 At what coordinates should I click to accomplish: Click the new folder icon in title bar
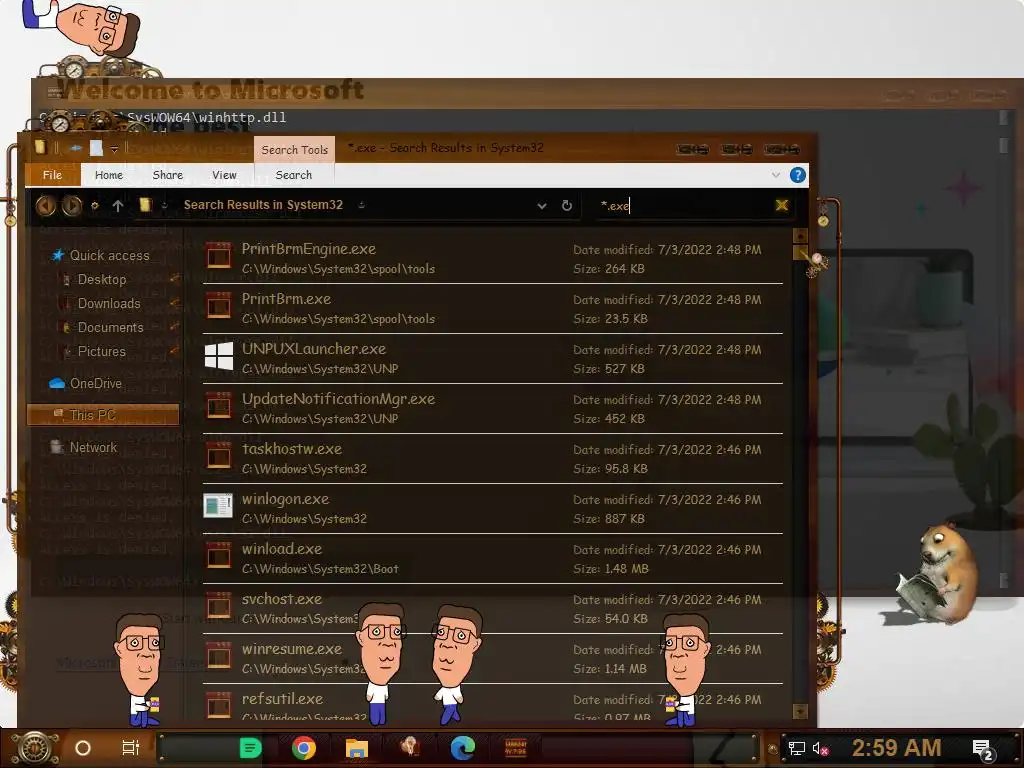point(97,148)
